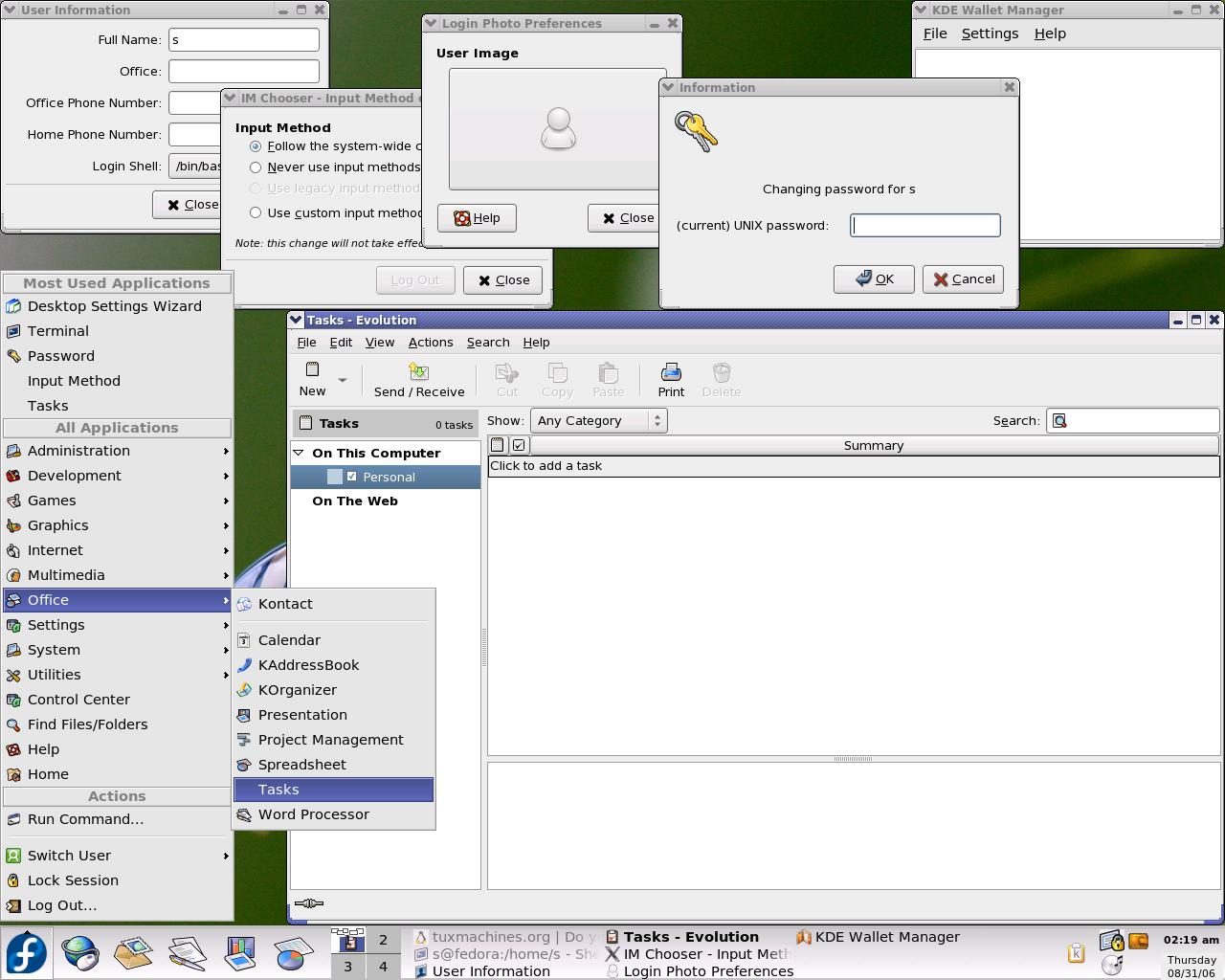Open Control Center from the start menu
Screen dimensions: 1225x980
click(118, 700)
